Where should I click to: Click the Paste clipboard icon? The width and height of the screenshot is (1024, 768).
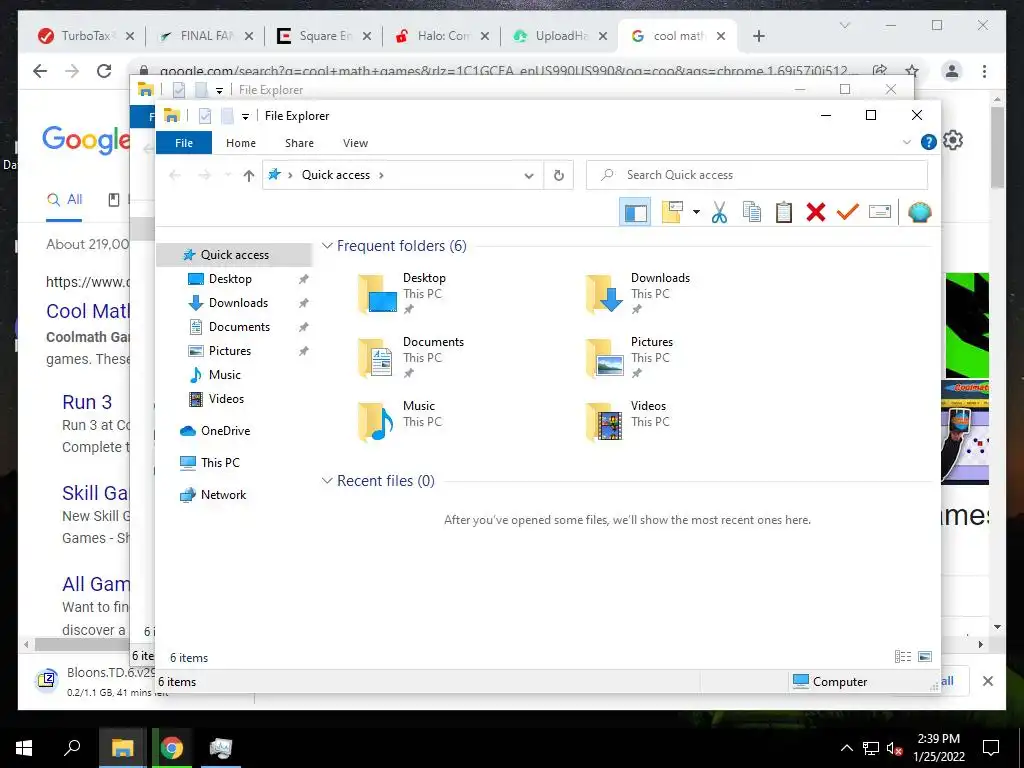pyautogui.click(x=784, y=212)
